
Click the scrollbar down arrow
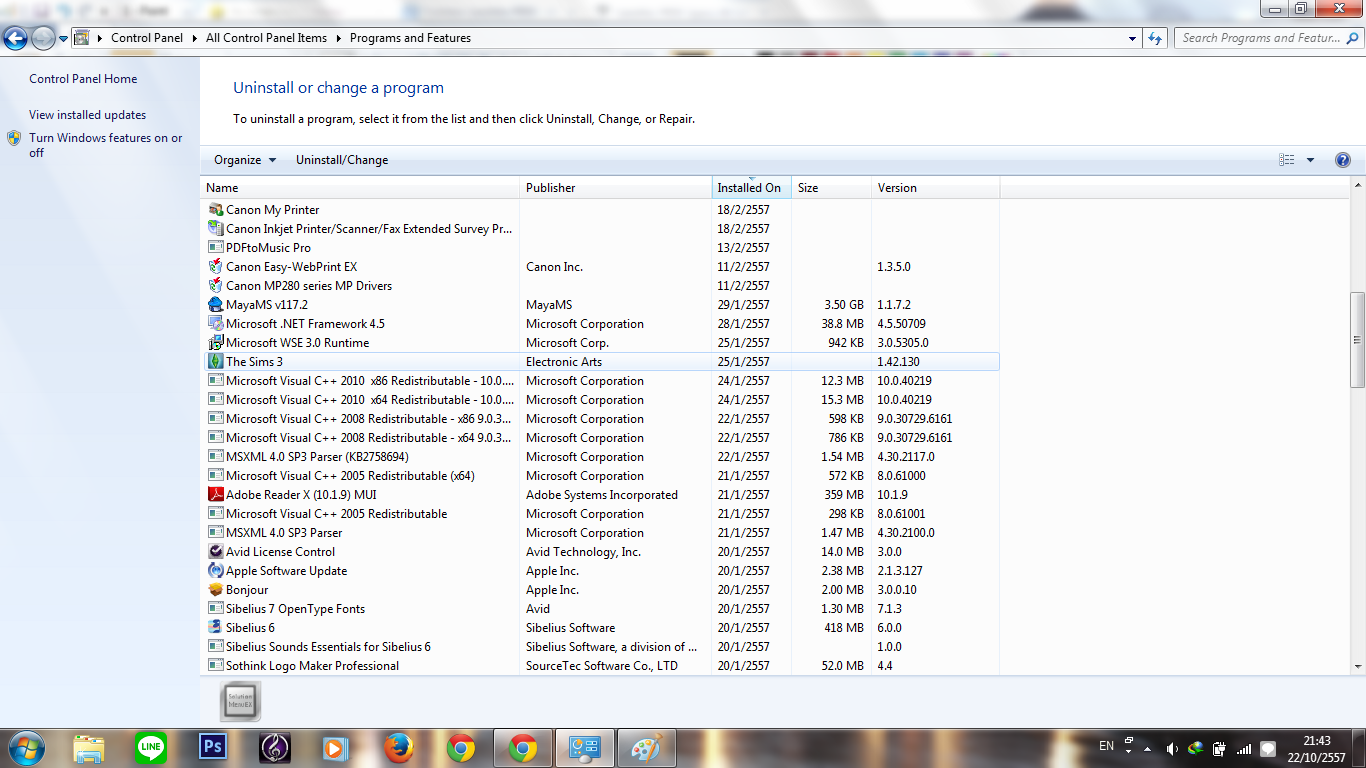coord(1357,666)
